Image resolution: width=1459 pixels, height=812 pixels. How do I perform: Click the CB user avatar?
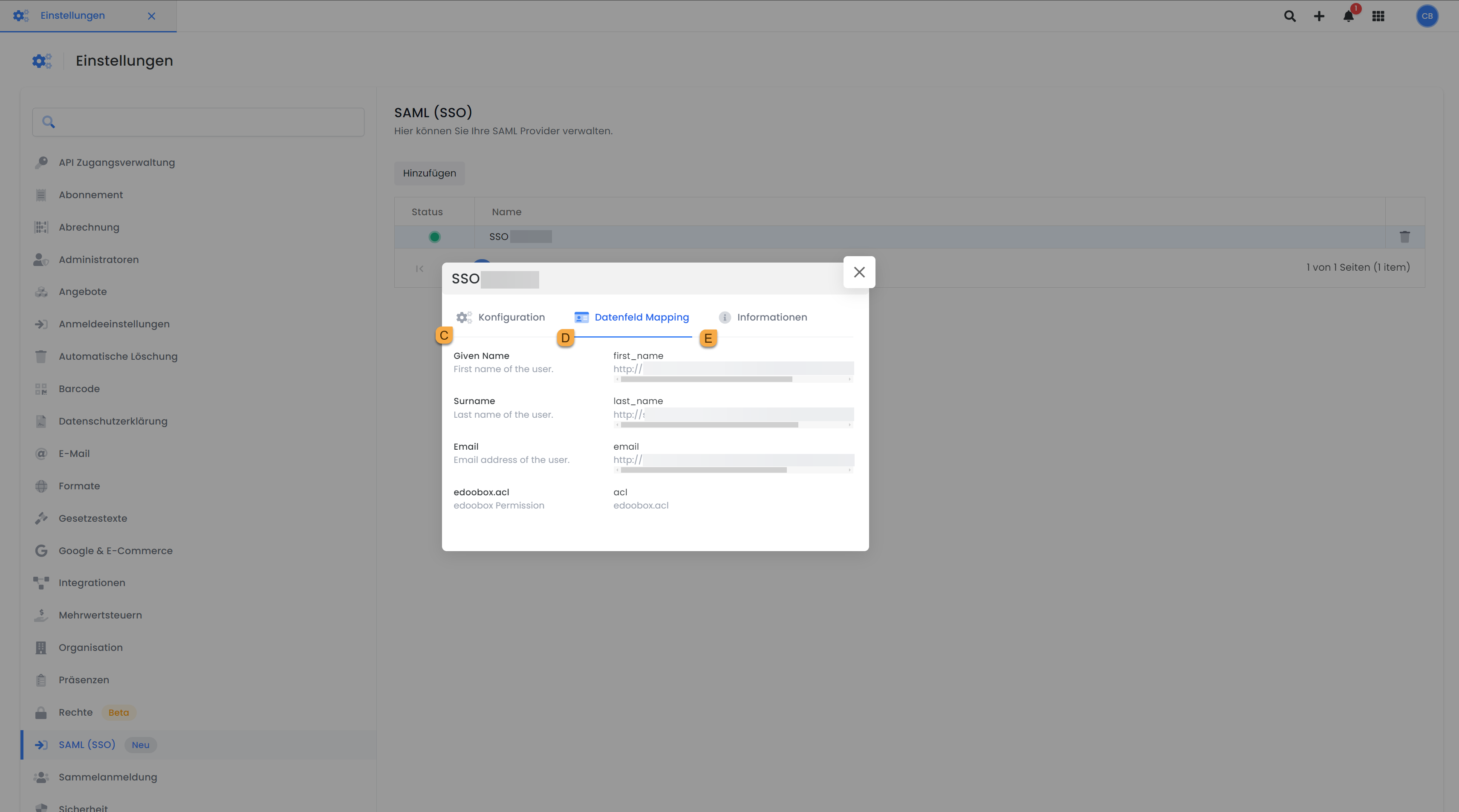(1427, 16)
